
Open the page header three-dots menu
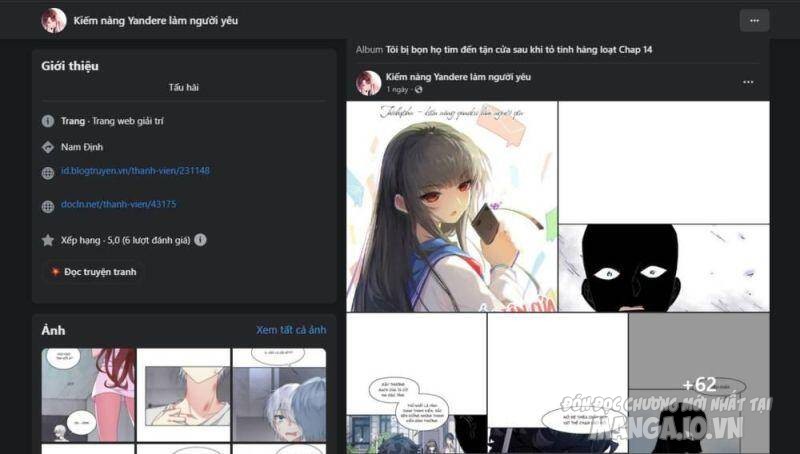click(x=754, y=21)
